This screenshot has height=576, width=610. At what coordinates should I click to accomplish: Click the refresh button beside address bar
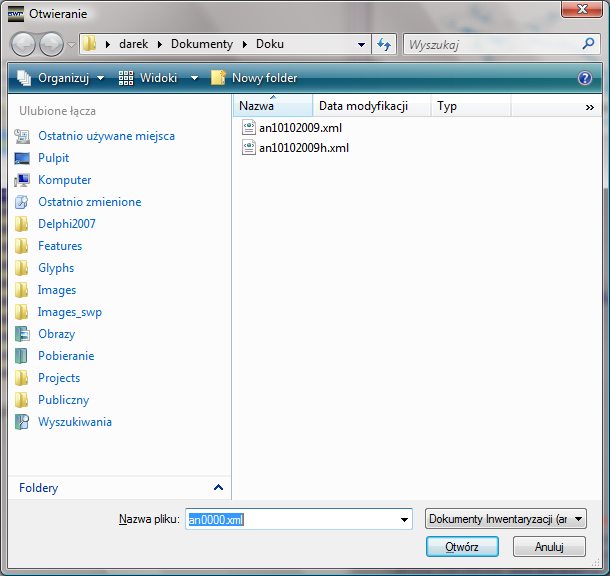click(384, 45)
